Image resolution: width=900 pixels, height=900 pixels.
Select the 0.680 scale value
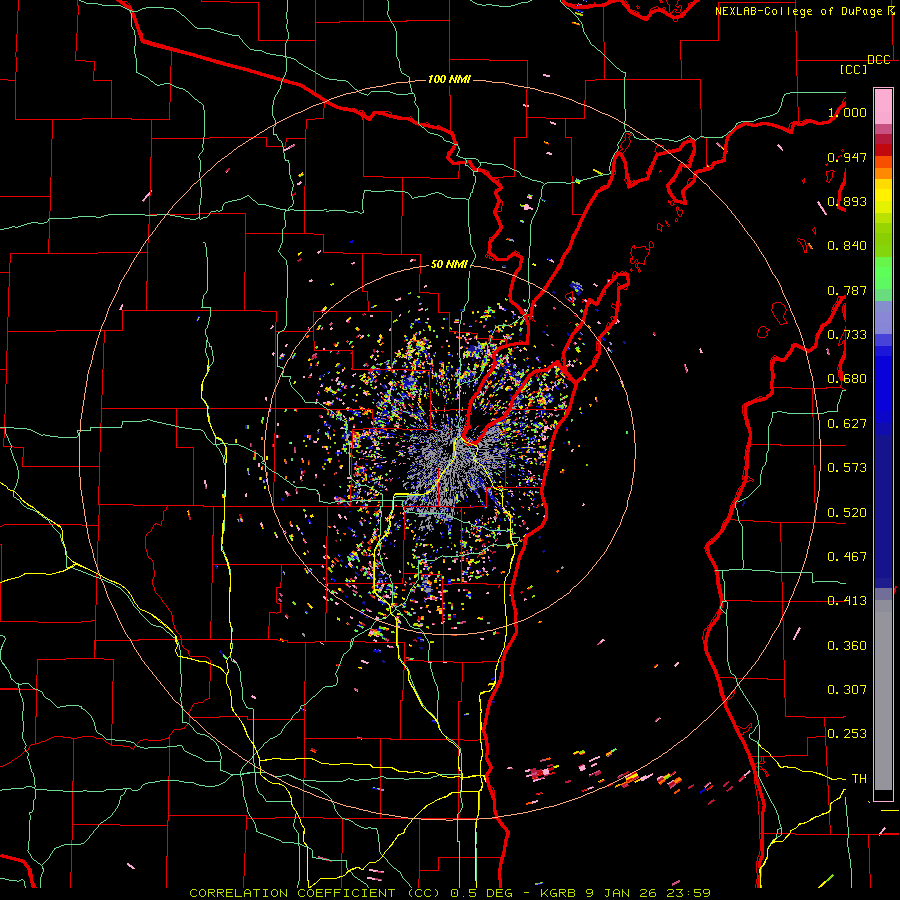pos(847,379)
